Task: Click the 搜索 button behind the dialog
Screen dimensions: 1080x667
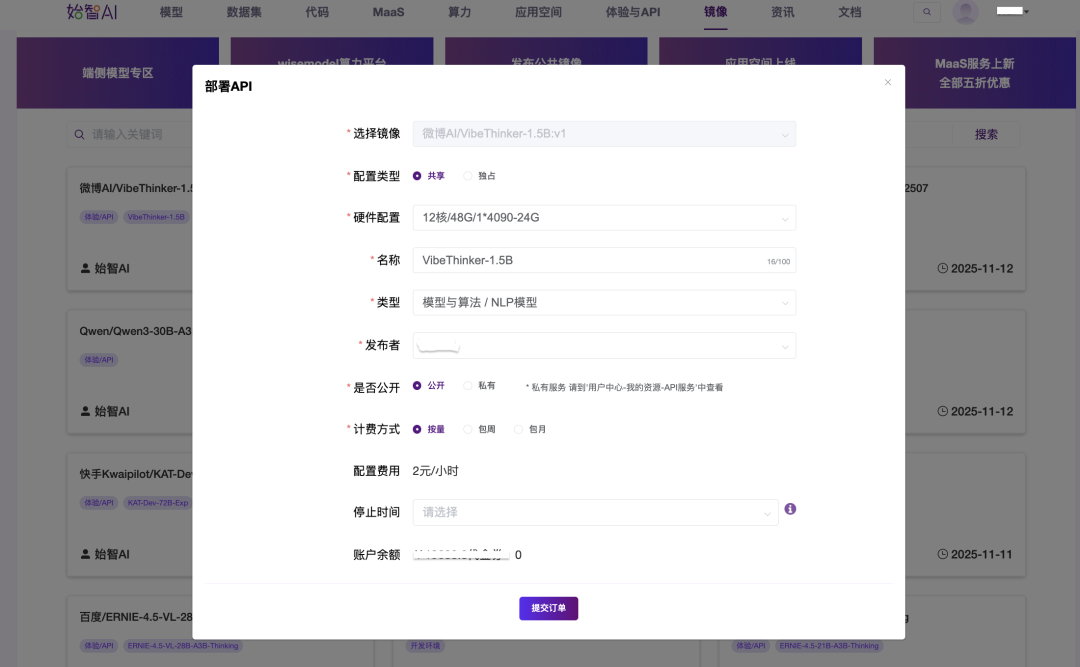Action: (x=986, y=134)
